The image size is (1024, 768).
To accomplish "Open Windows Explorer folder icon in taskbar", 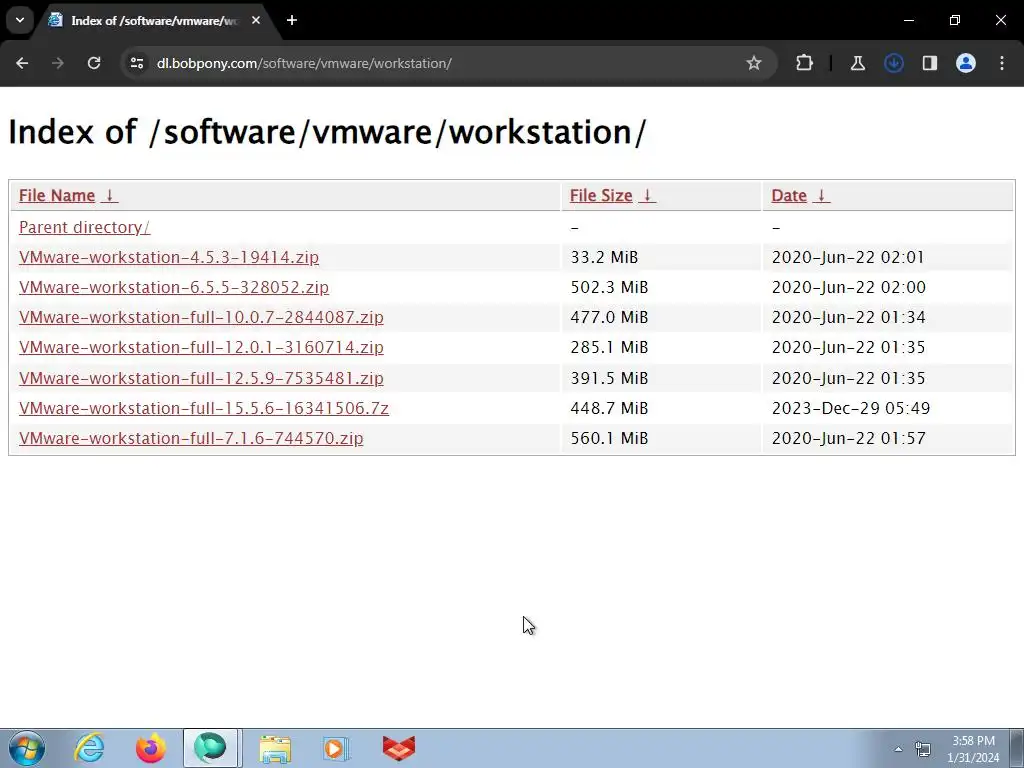I will pos(275,748).
